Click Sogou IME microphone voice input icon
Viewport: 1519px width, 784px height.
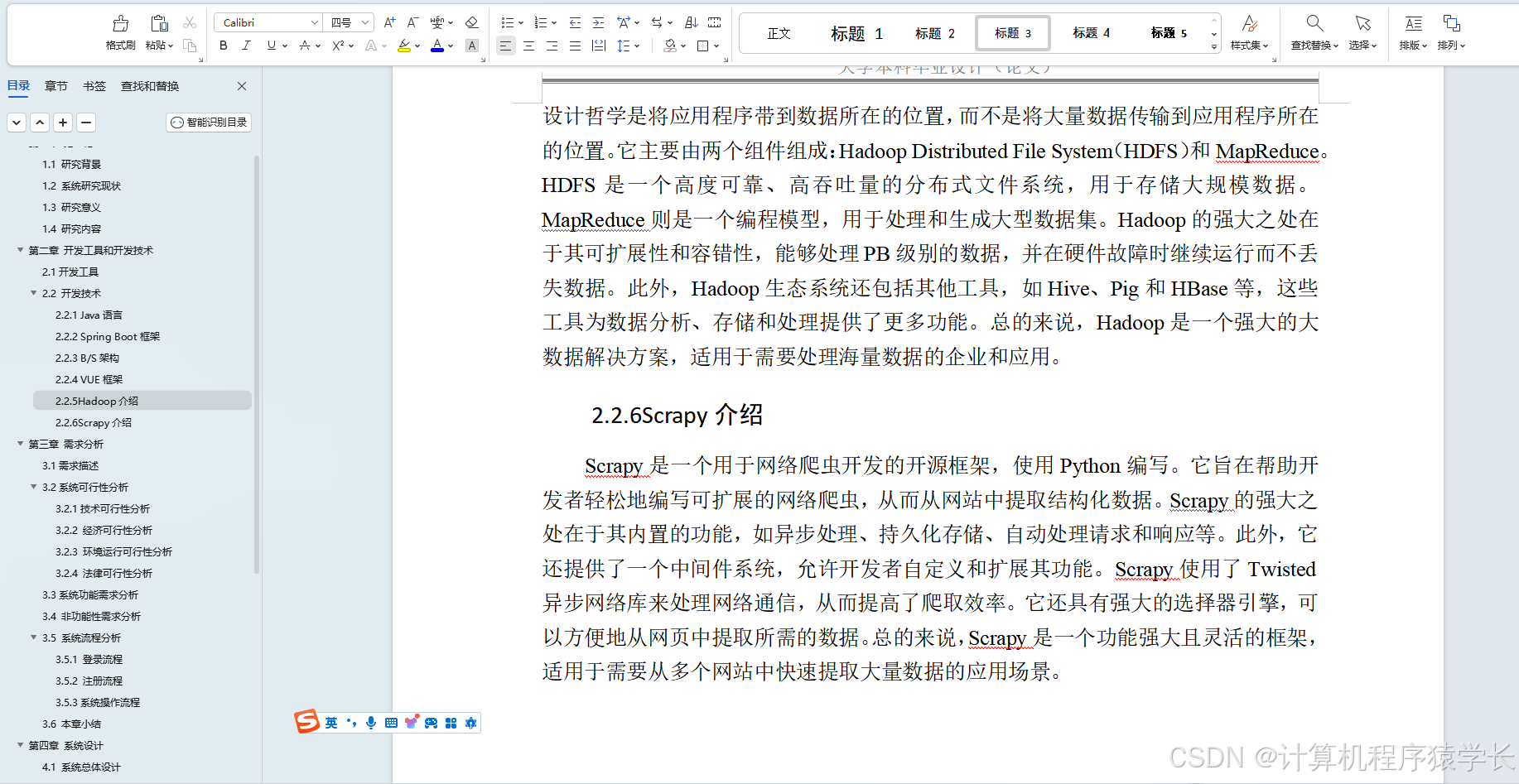pyautogui.click(x=371, y=723)
